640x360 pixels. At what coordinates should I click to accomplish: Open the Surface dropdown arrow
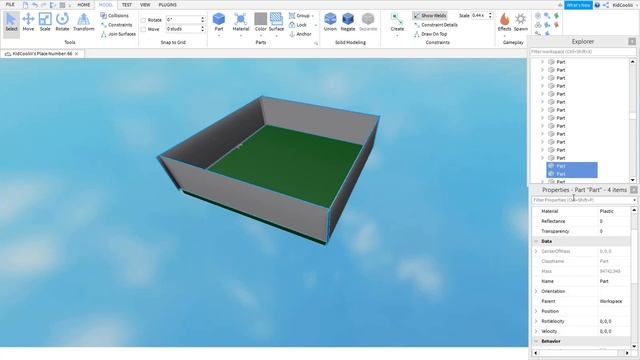click(x=276, y=36)
